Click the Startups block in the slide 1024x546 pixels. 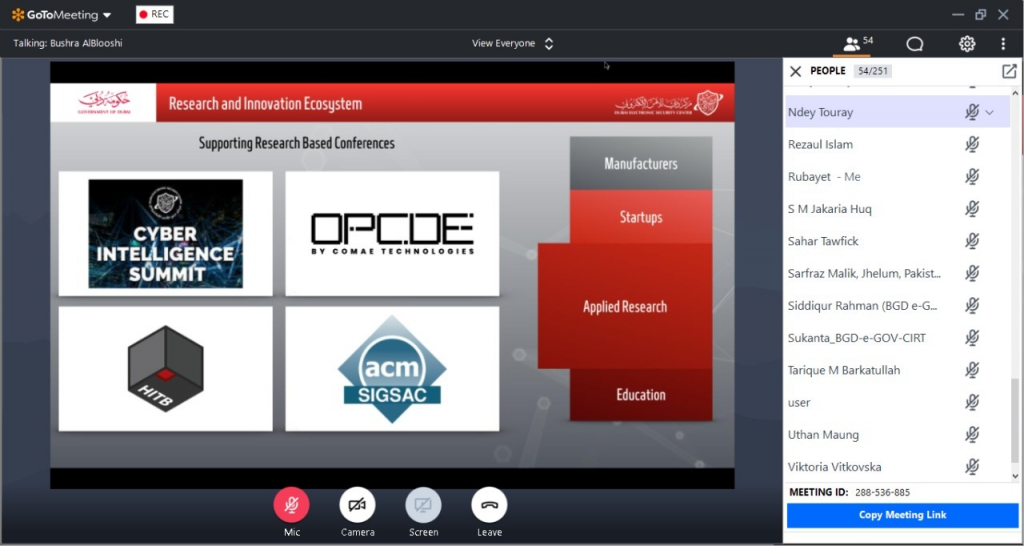click(641, 217)
